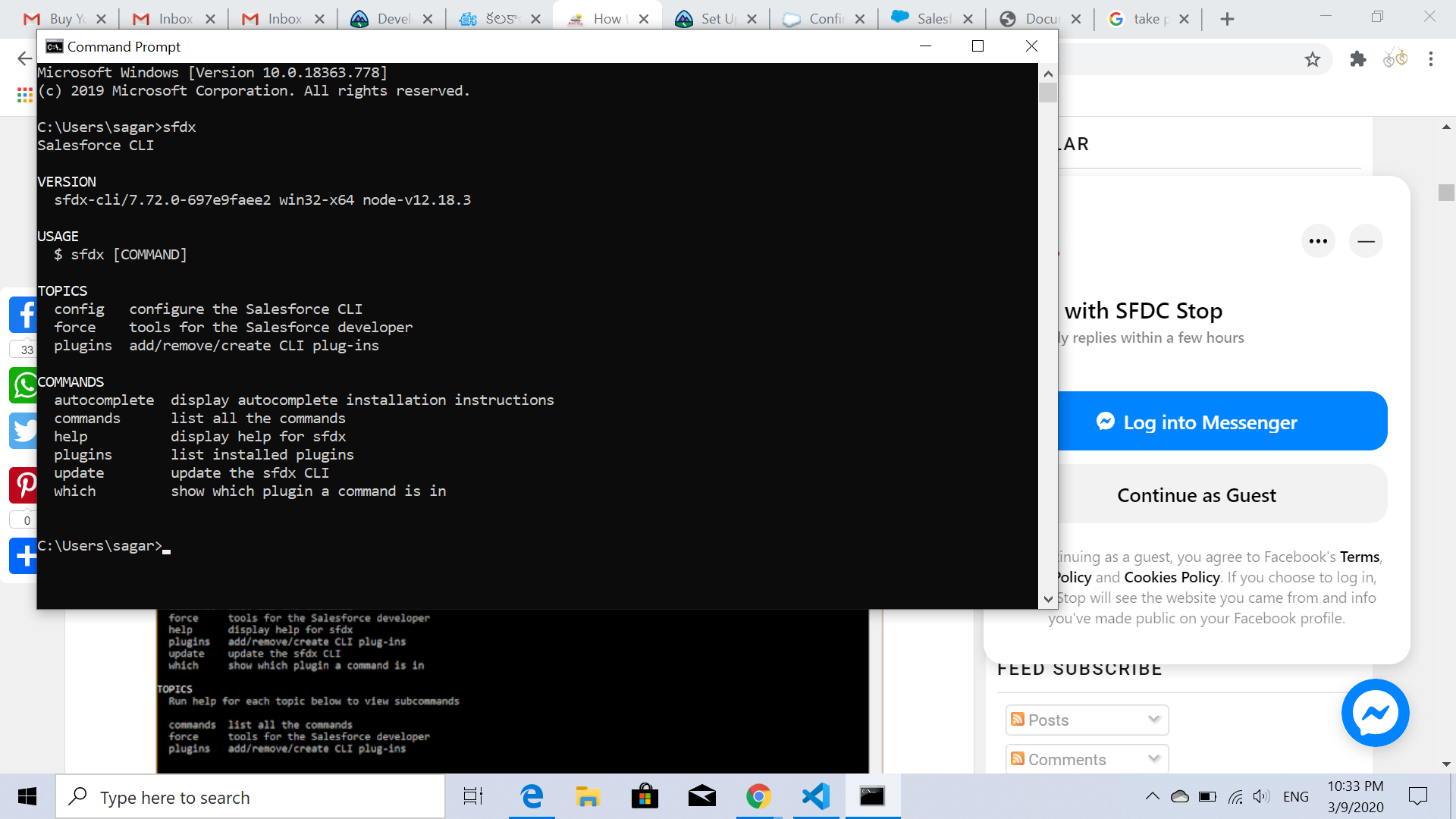Click the Facebook share icon on left sidebar
The height and width of the screenshot is (819, 1456).
tap(24, 315)
